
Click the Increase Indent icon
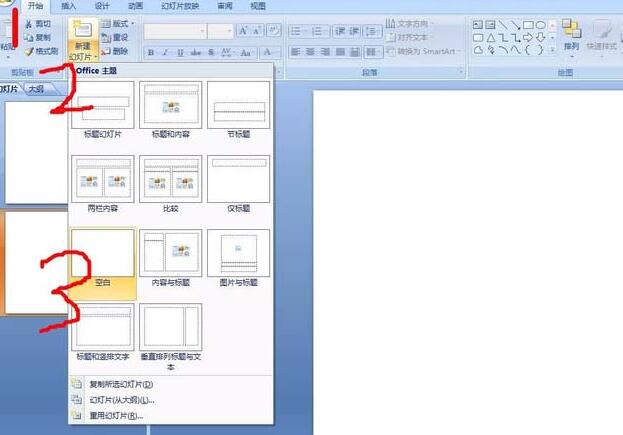click(x=354, y=31)
